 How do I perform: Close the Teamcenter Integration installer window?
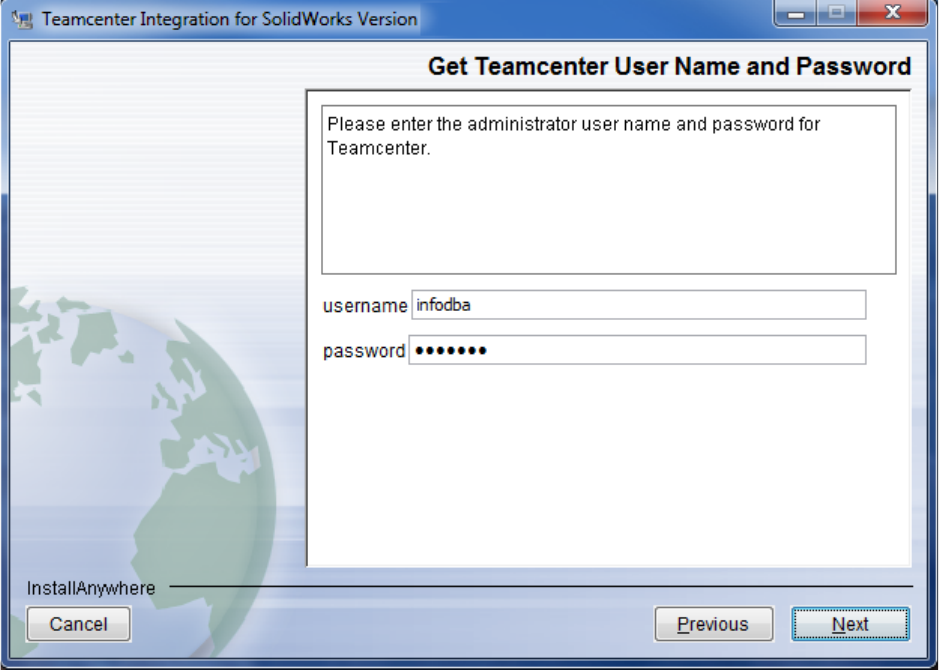(892, 13)
